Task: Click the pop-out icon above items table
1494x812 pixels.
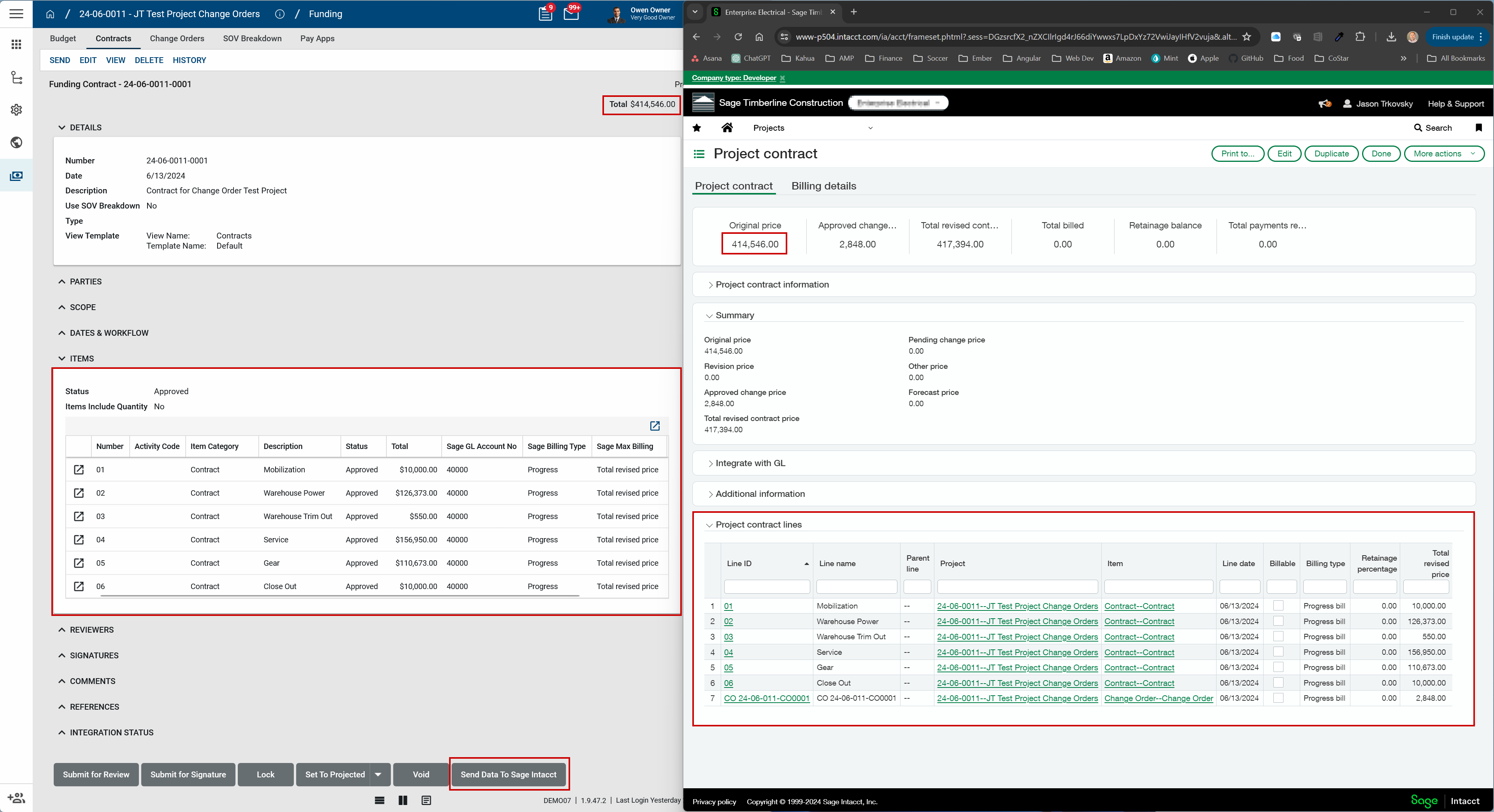Action: 655,426
